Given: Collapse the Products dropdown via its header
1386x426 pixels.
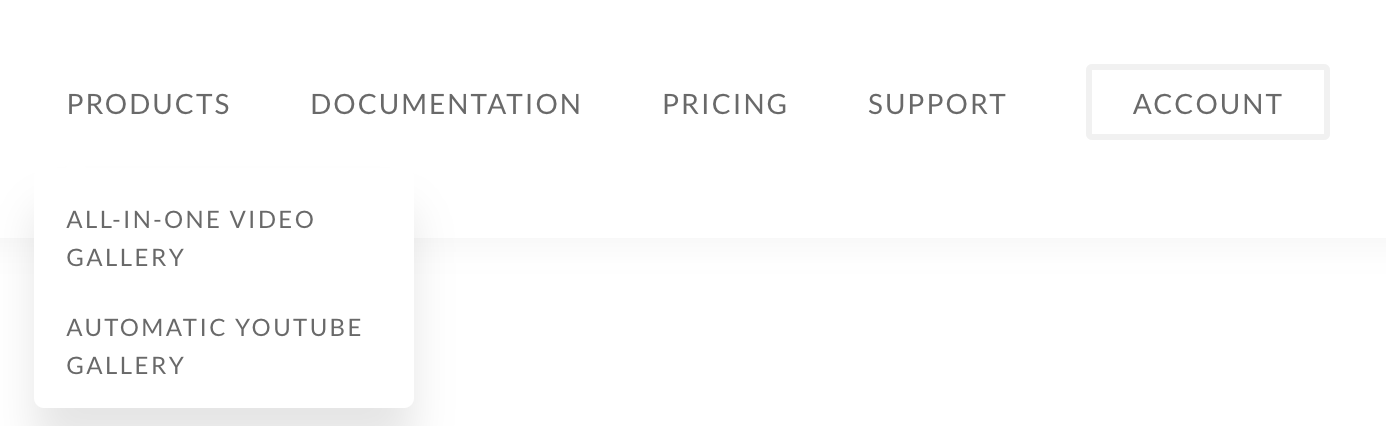Looking at the screenshot, I should [148, 104].
